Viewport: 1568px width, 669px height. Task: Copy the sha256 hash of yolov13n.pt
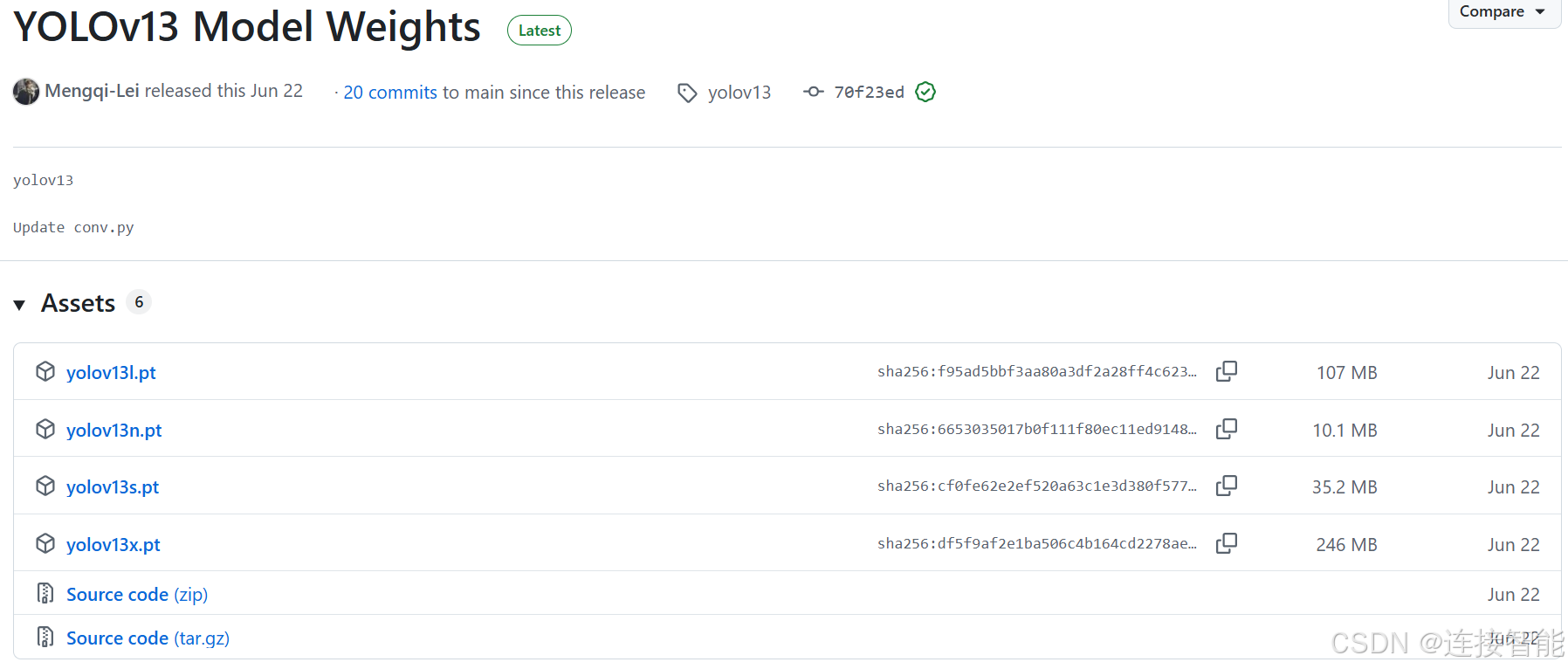(1227, 429)
